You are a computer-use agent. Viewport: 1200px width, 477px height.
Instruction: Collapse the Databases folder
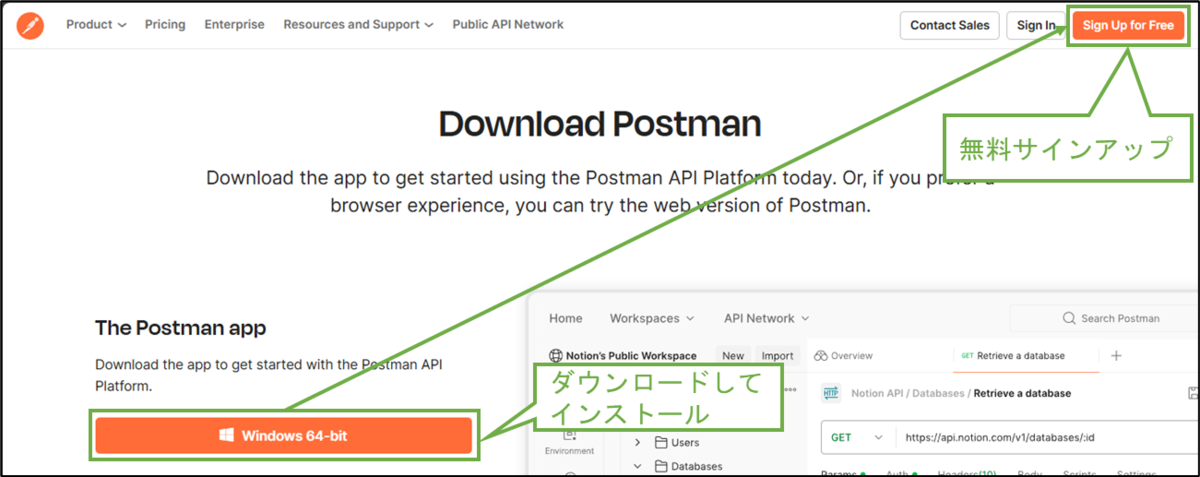click(x=640, y=466)
